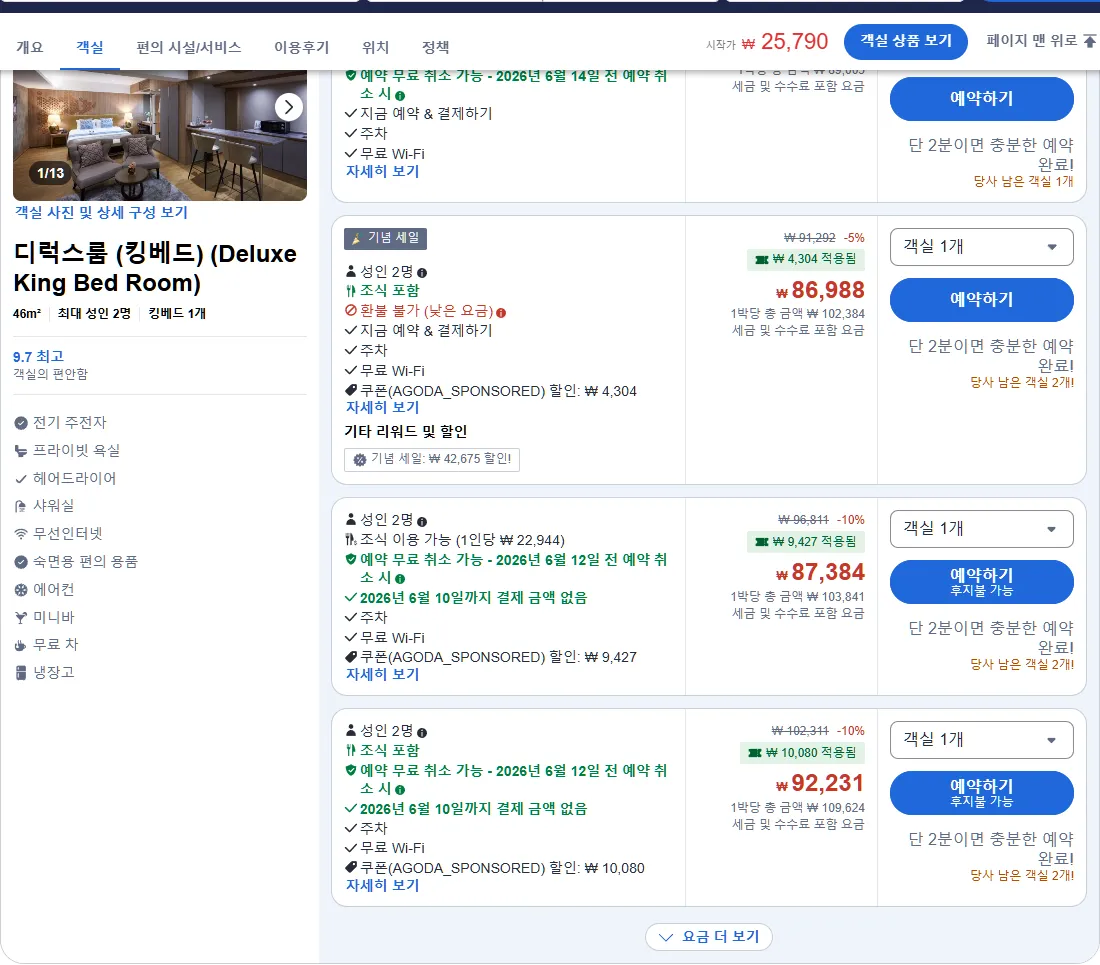Click the coupon ticket icon on ₩ 9,427 적용됨
The width and height of the screenshot is (1100, 965).
(x=761, y=542)
